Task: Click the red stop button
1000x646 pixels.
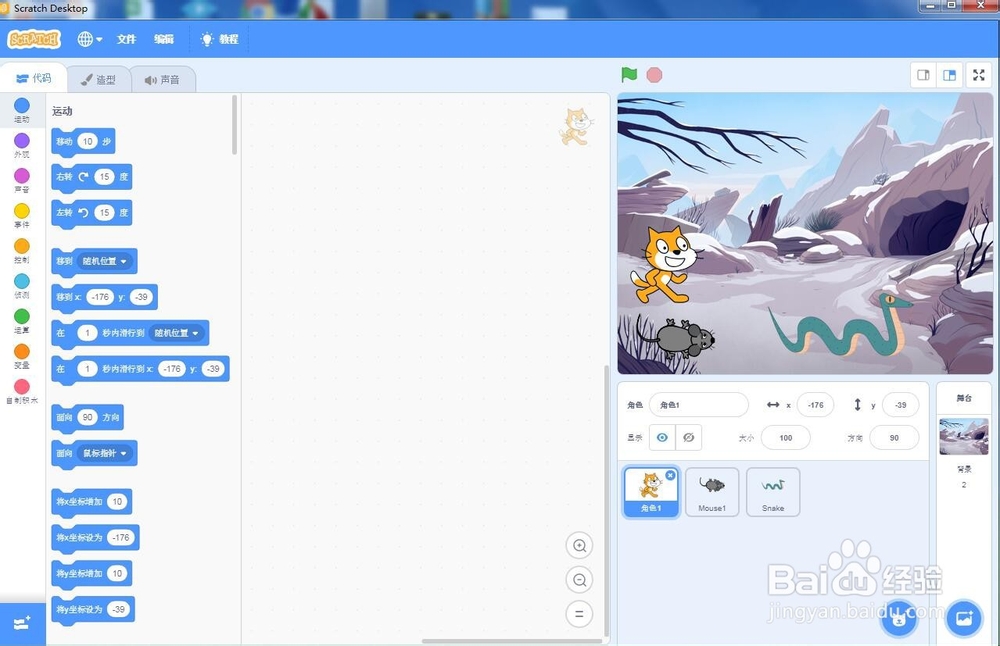Action: tap(654, 75)
